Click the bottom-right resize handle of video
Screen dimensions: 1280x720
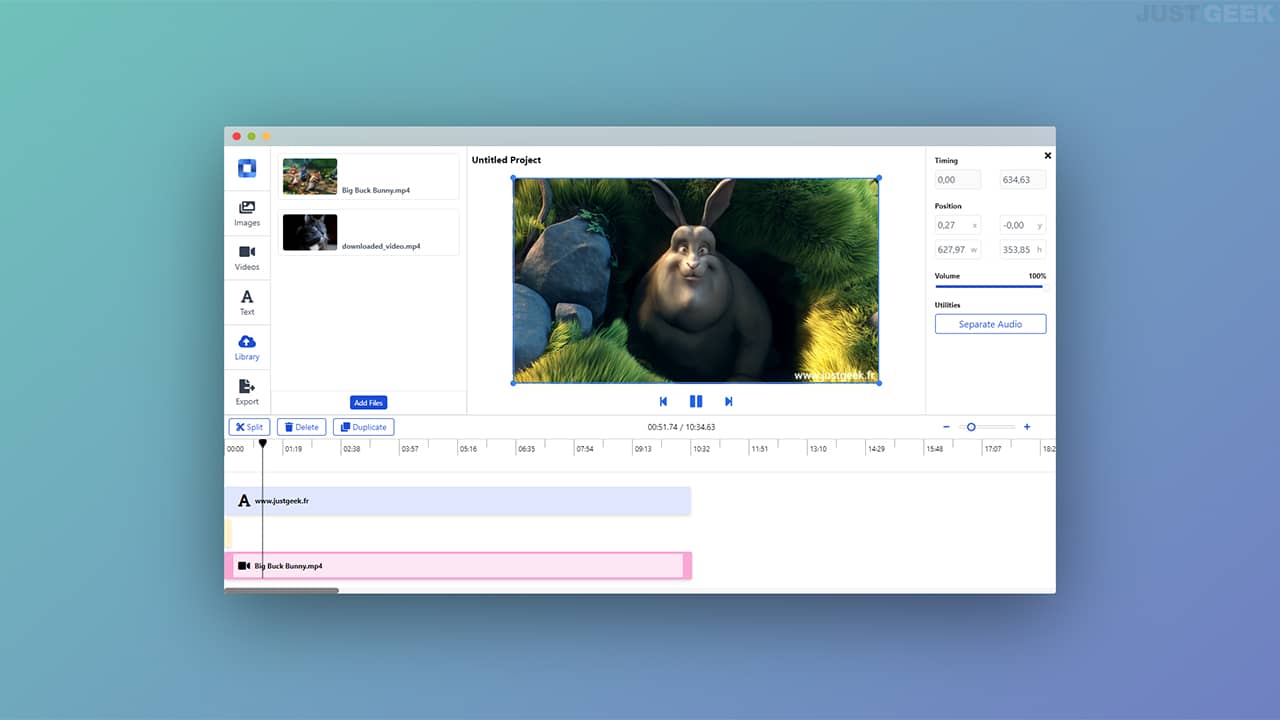[878, 383]
